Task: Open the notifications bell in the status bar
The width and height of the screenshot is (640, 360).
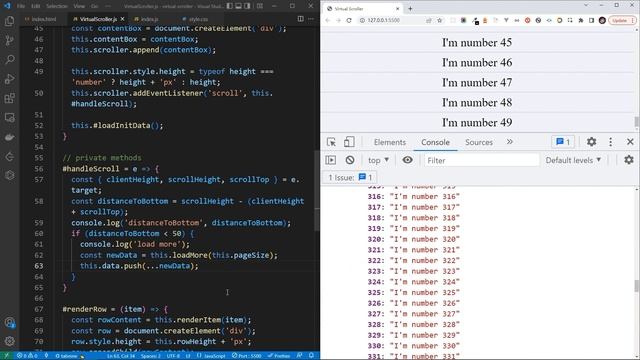Action: point(311,356)
